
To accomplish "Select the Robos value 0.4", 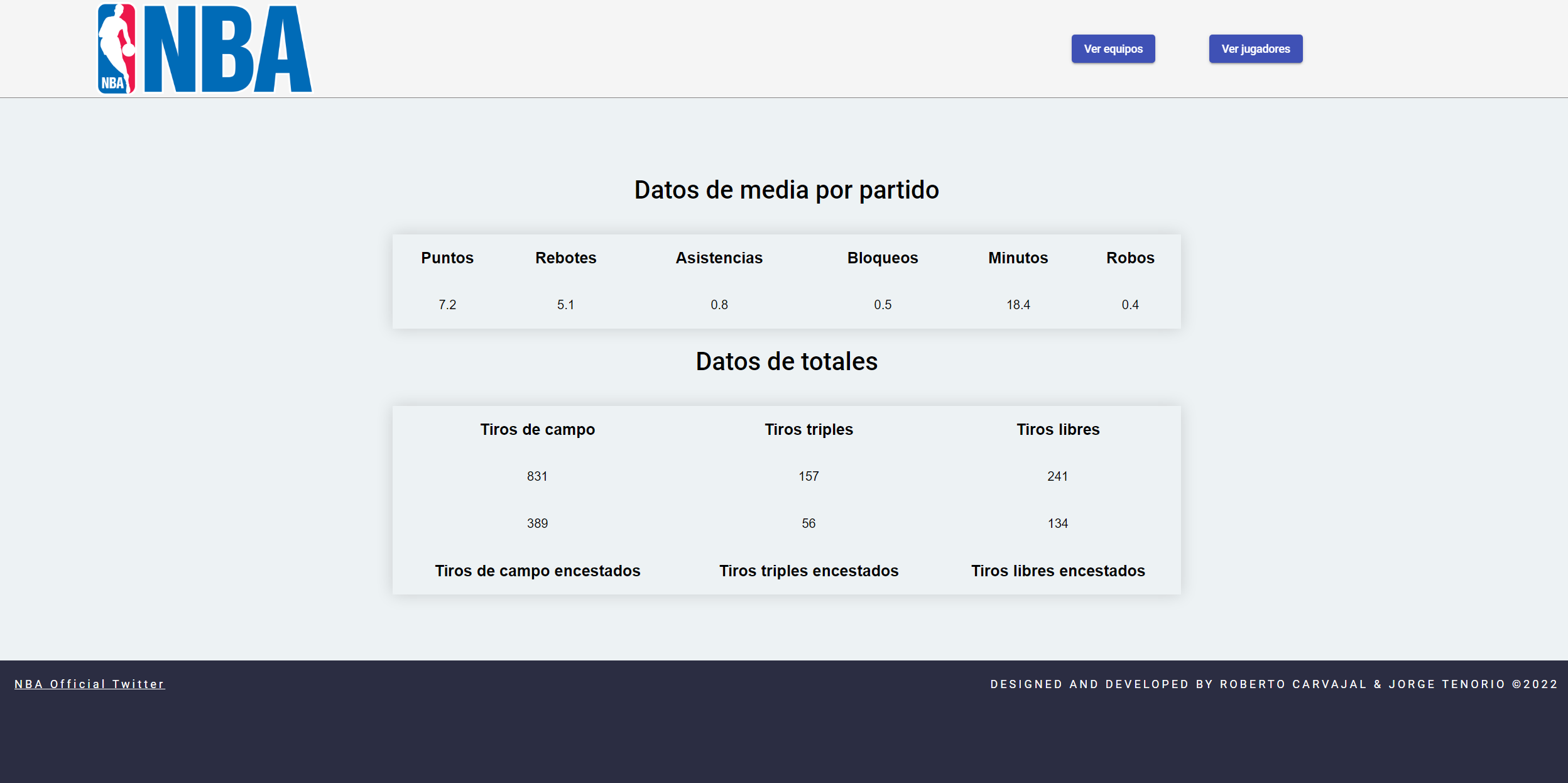I will [1130, 305].
